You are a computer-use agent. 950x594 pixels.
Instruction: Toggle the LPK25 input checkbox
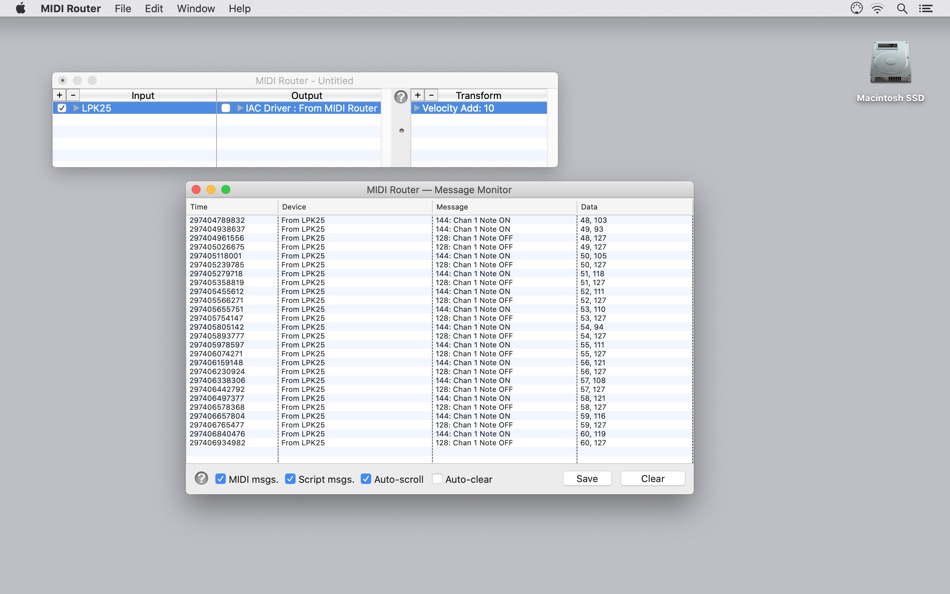point(62,108)
